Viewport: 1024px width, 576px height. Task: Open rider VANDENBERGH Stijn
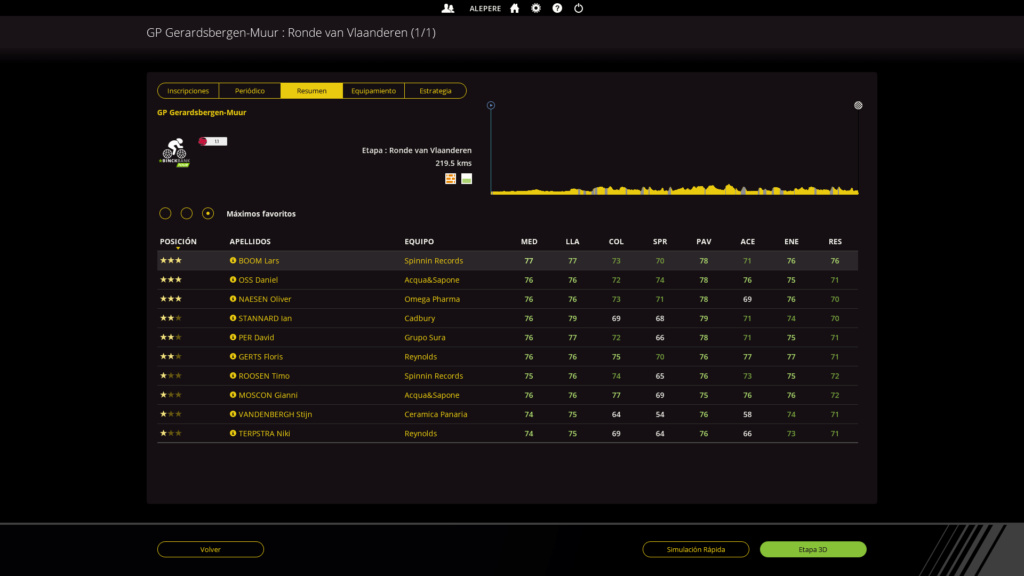(276, 414)
